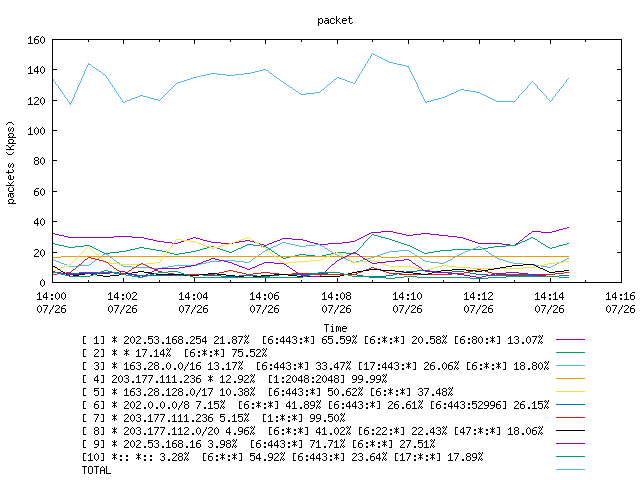
Task: Click the 100 y-axis tick label
Action: click(36, 131)
